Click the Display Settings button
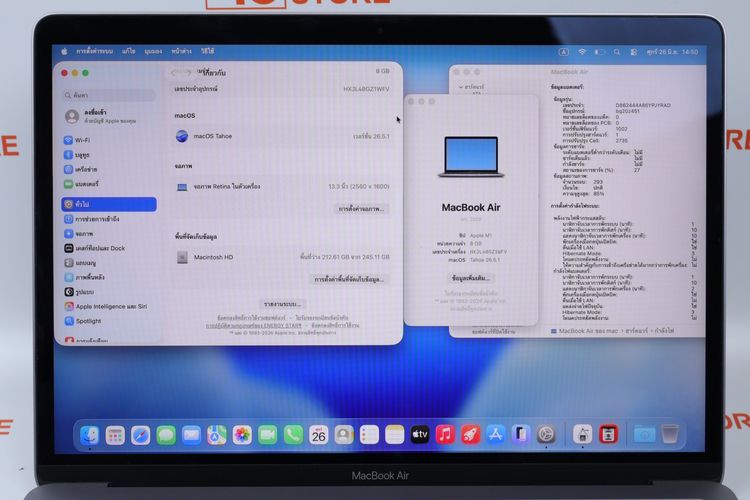 (x=362, y=209)
